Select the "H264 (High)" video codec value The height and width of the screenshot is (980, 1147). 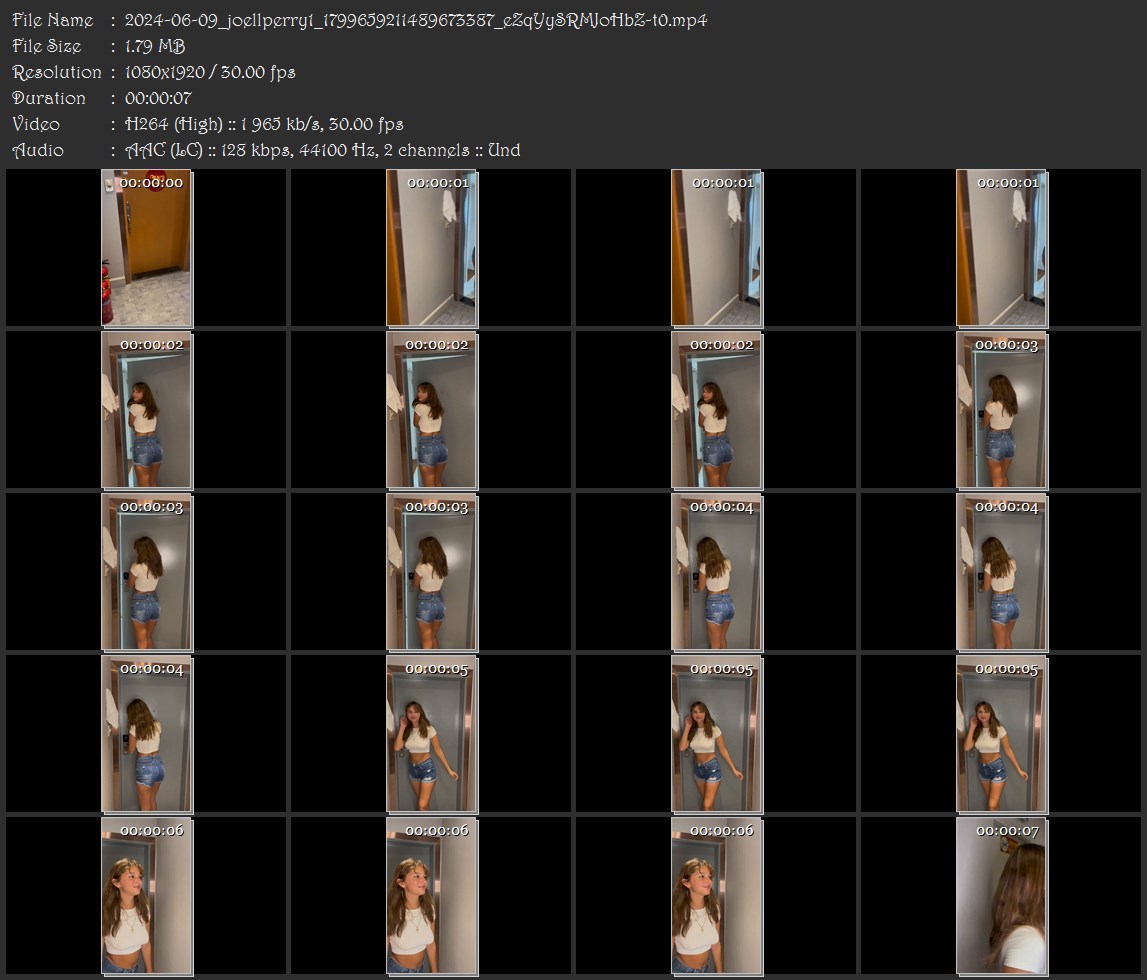pos(173,124)
